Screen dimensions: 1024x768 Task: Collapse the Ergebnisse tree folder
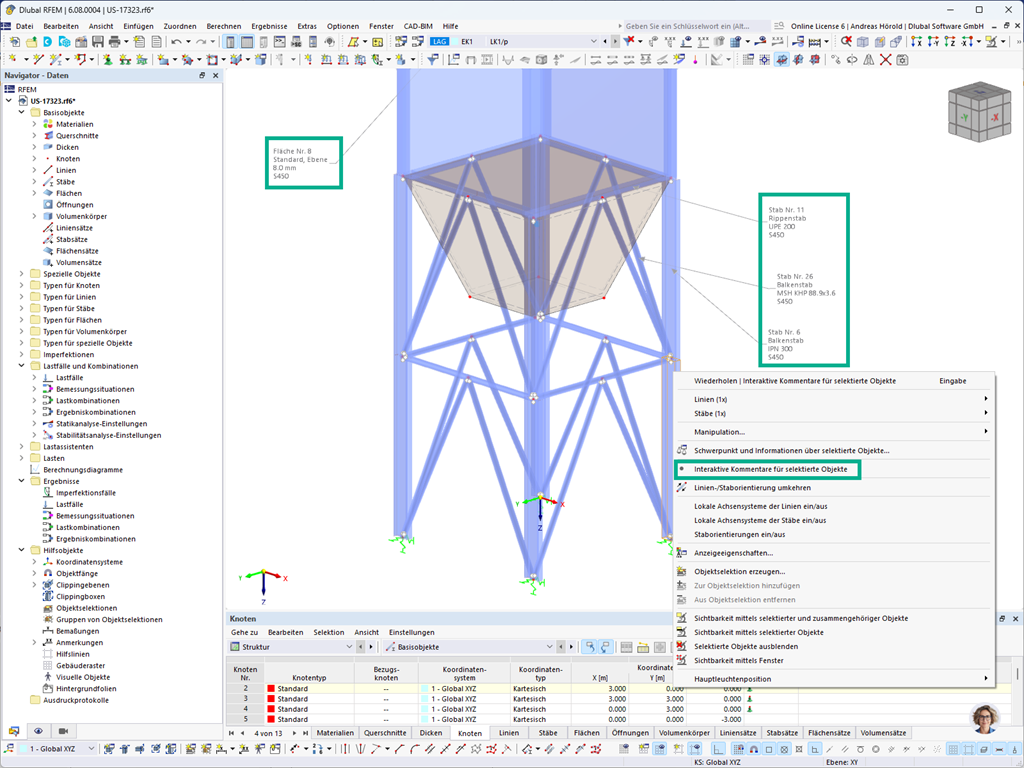pos(22,481)
